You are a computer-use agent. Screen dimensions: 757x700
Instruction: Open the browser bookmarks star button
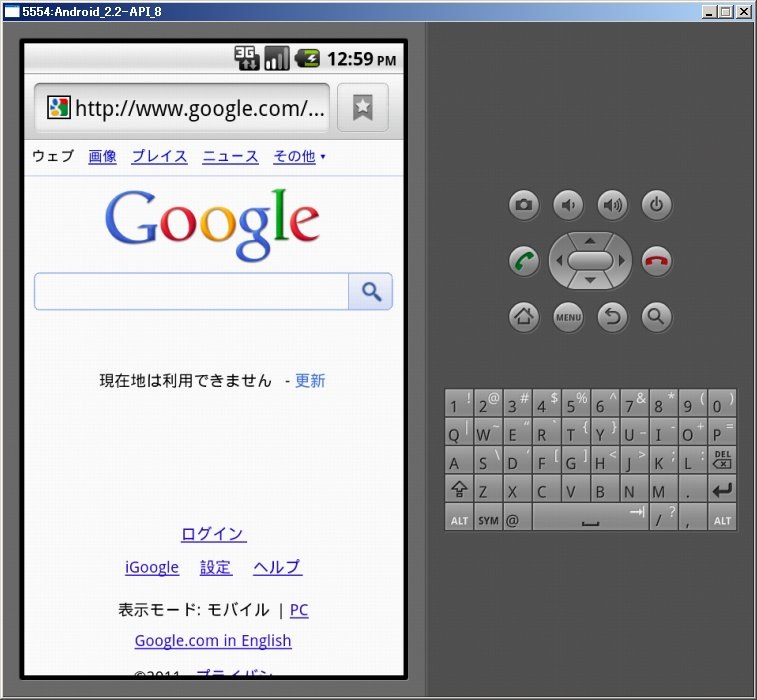point(363,107)
